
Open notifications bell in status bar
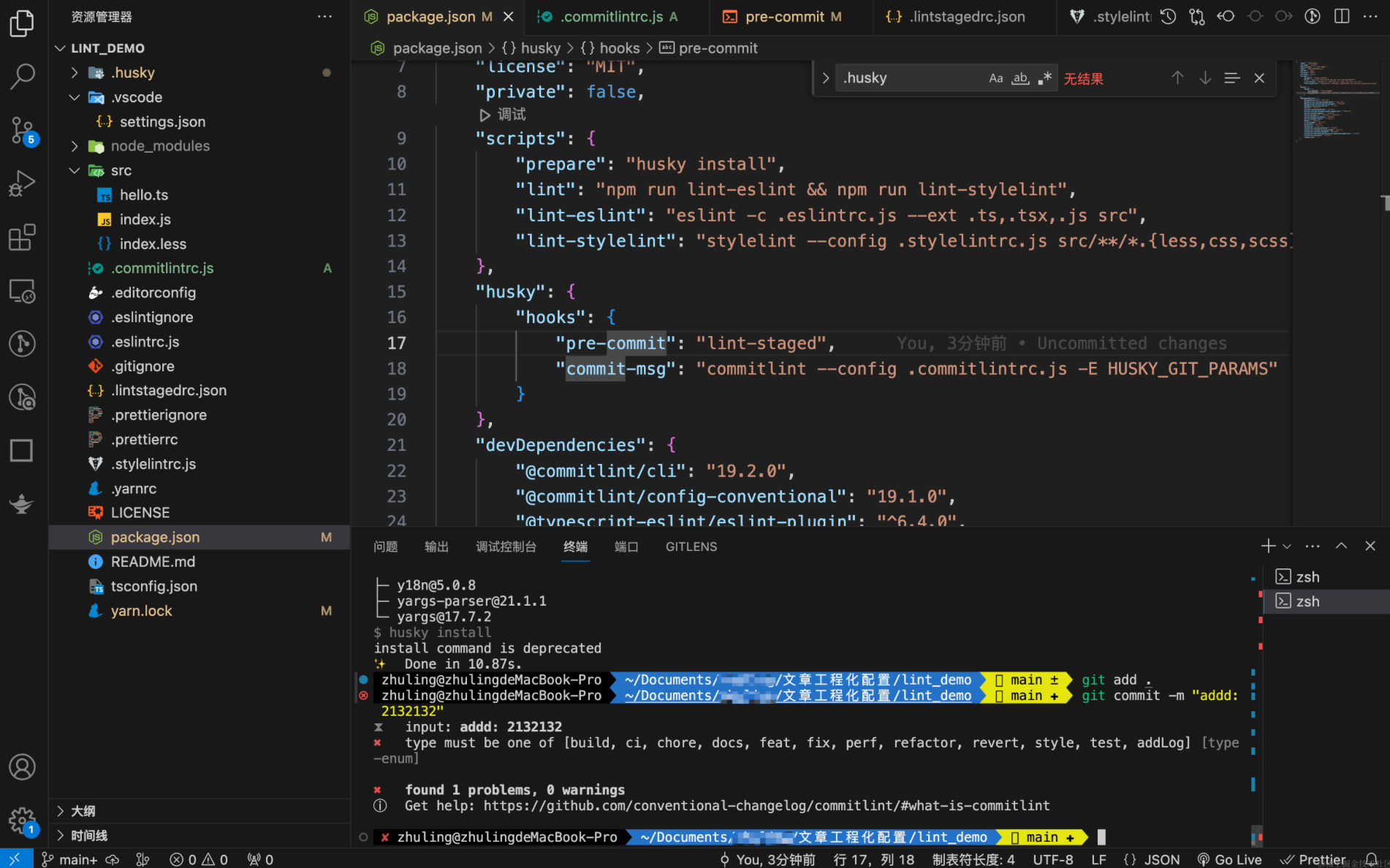pyautogui.click(x=1371, y=860)
